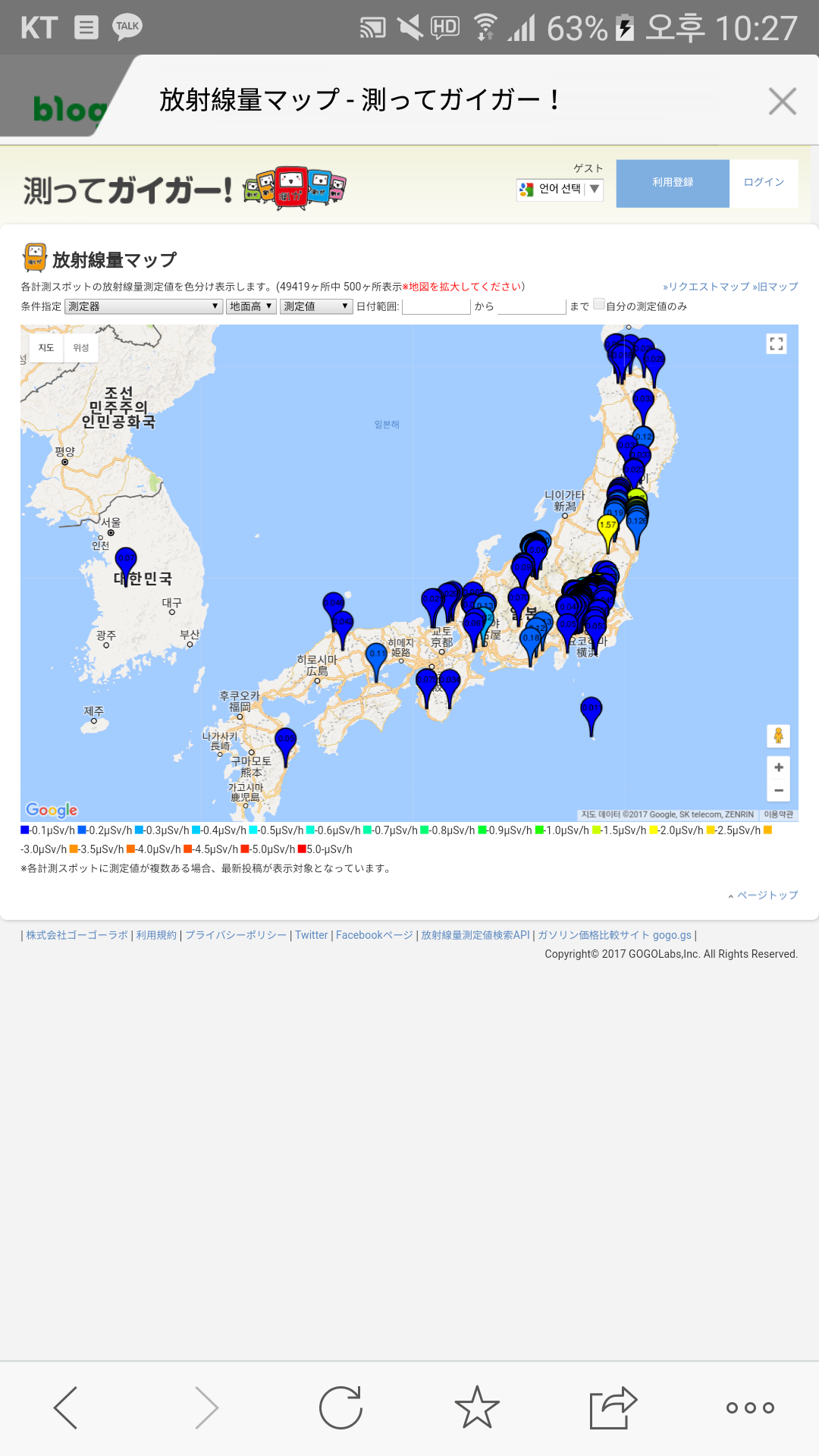
Task: Click the Google logo on the map
Action: (52, 810)
